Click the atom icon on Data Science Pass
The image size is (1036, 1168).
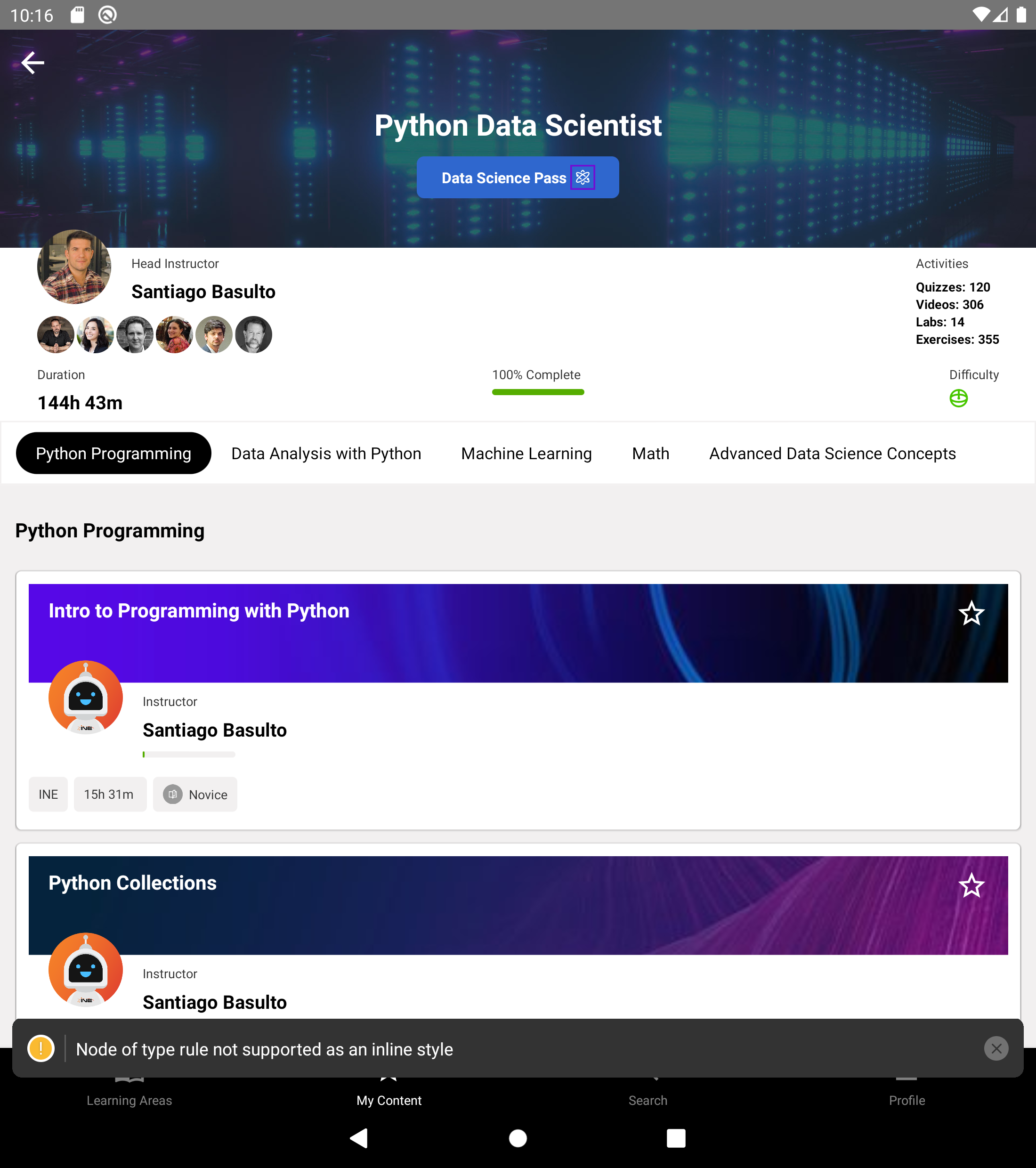[583, 177]
